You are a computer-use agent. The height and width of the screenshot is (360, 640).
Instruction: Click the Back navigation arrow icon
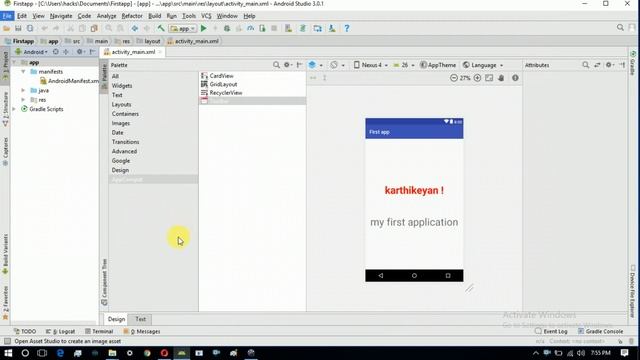(x=134, y=28)
